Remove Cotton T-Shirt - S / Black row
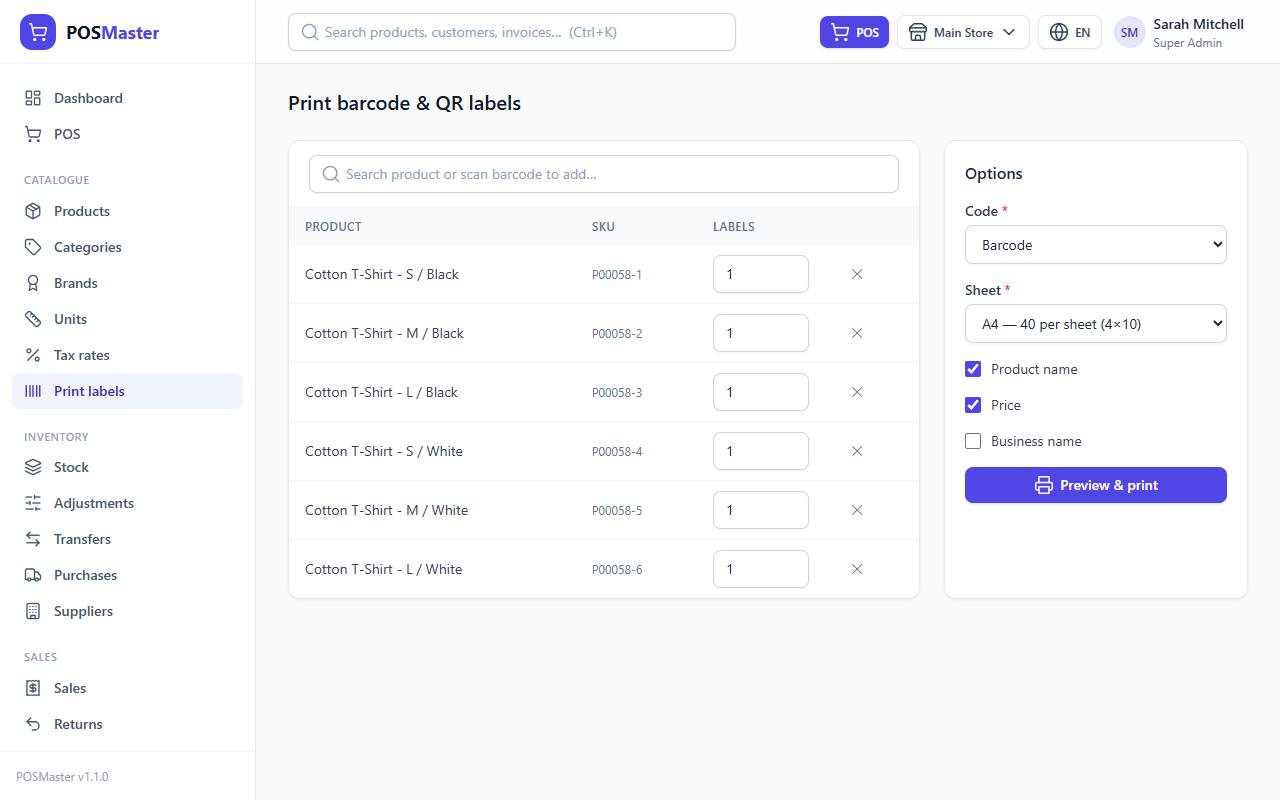The height and width of the screenshot is (800, 1280). (x=857, y=274)
